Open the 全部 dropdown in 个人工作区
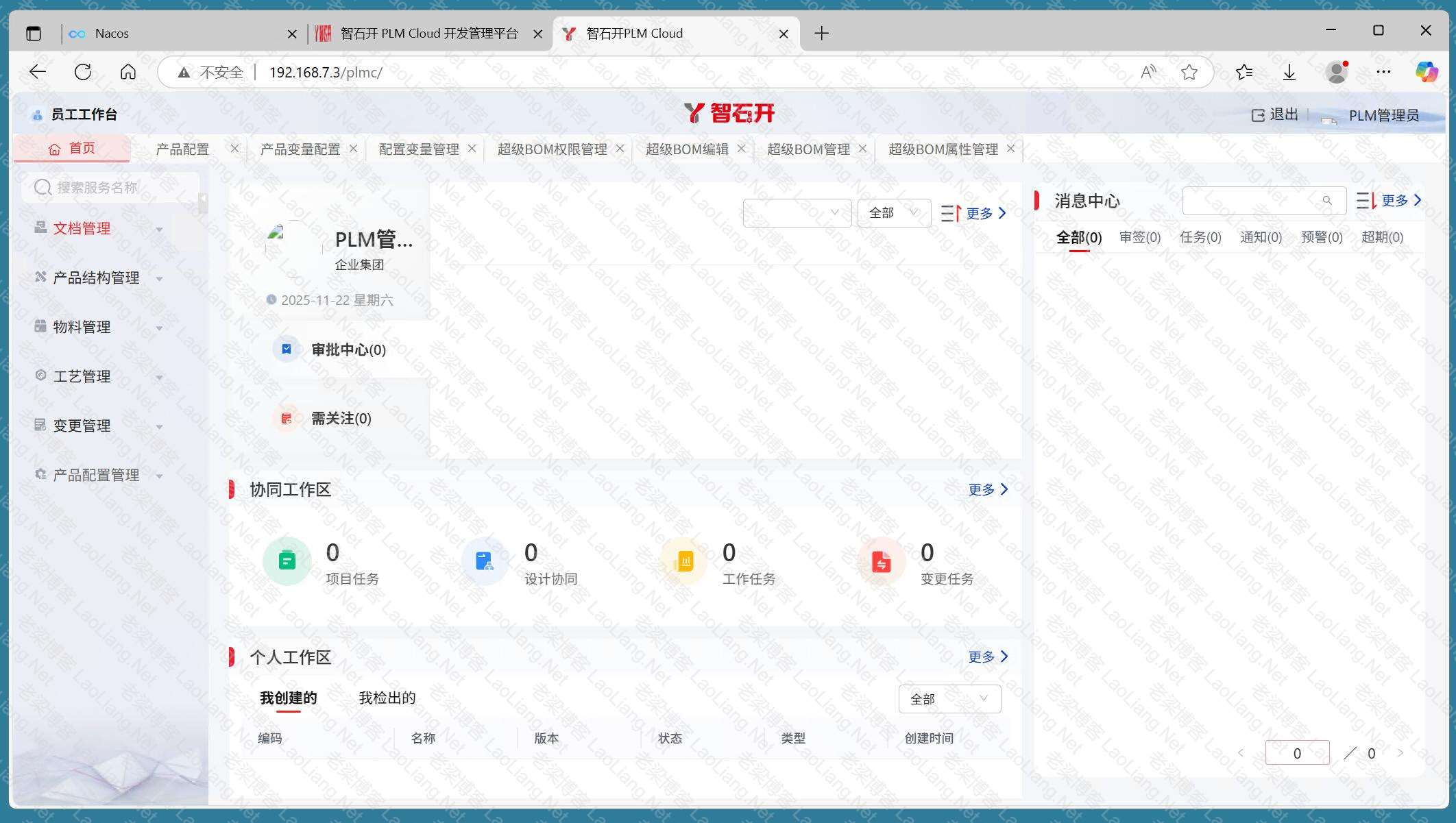Viewport: 1456px width, 823px height. [x=949, y=699]
